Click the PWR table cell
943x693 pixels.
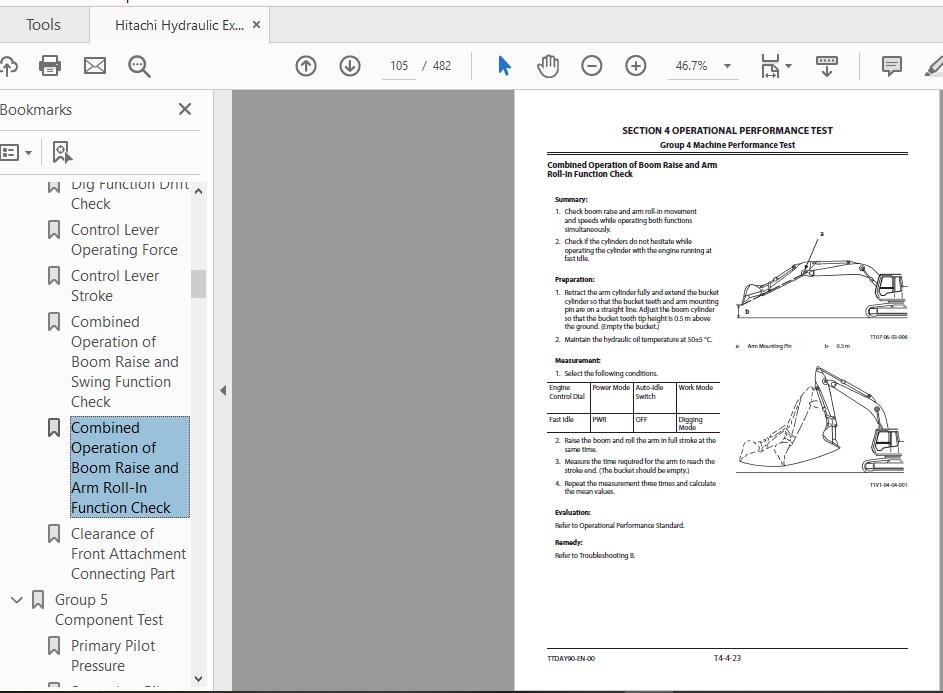pyautogui.click(x=612, y=424)
